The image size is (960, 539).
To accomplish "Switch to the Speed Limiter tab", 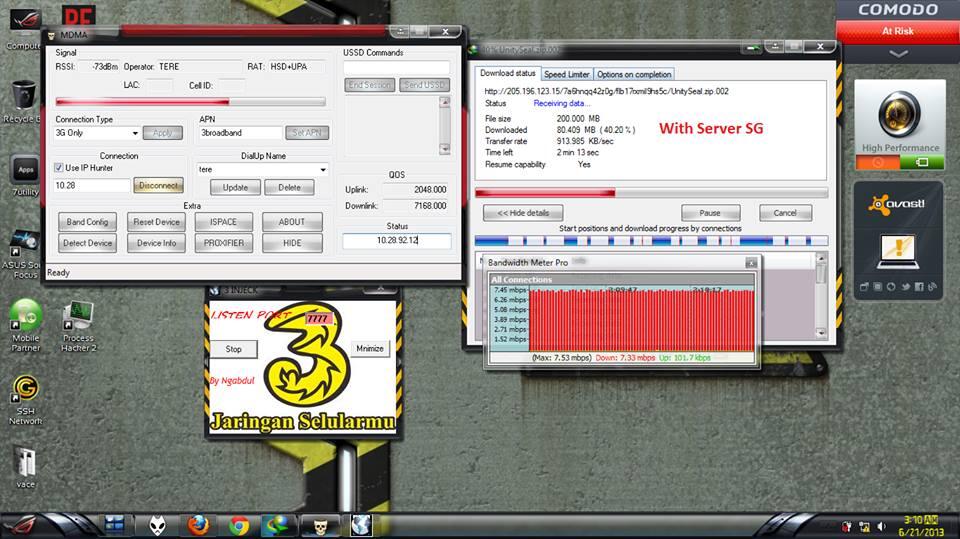I will (x=566, y=74).
